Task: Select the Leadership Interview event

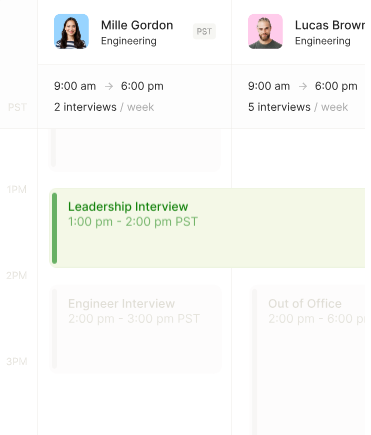Action: tap(207, 228)
